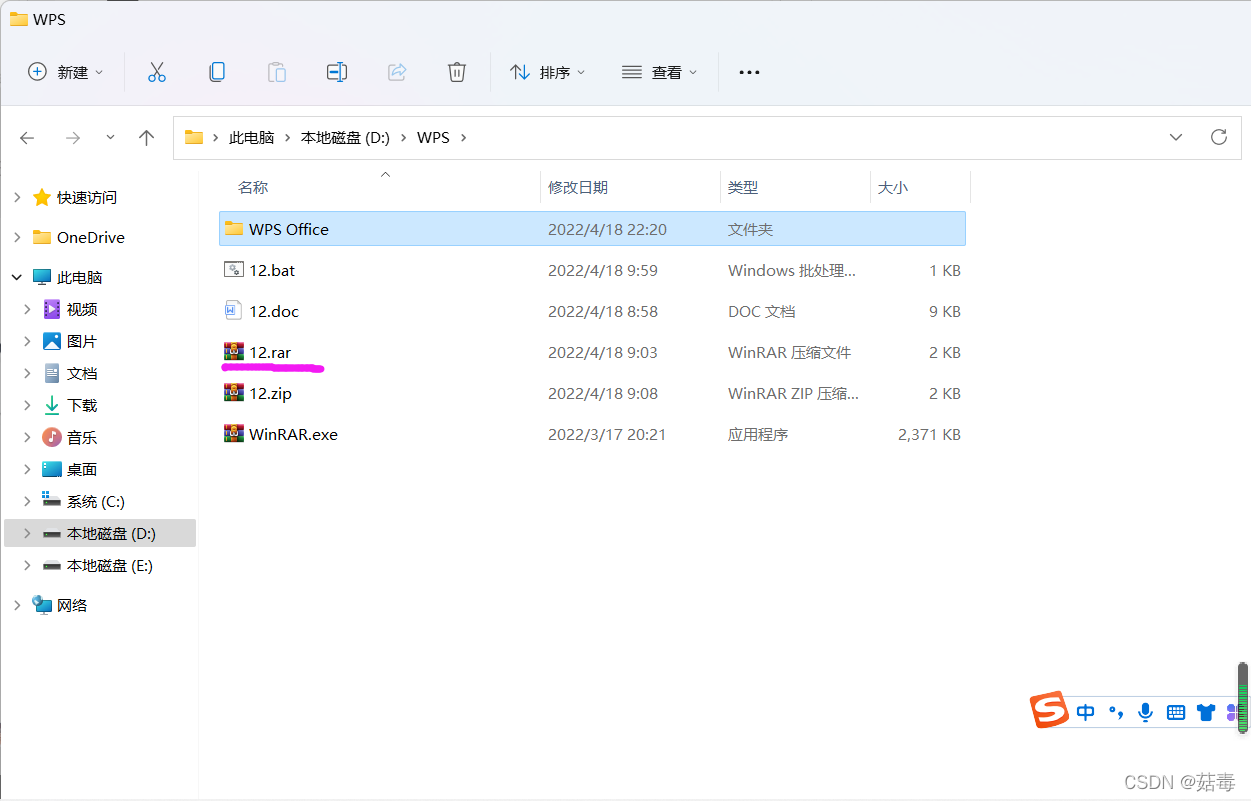The width and height of the screenshot is (1251, 801).
Task: Click WPS in the address breadcrumb
Action: tap(433, 137)
